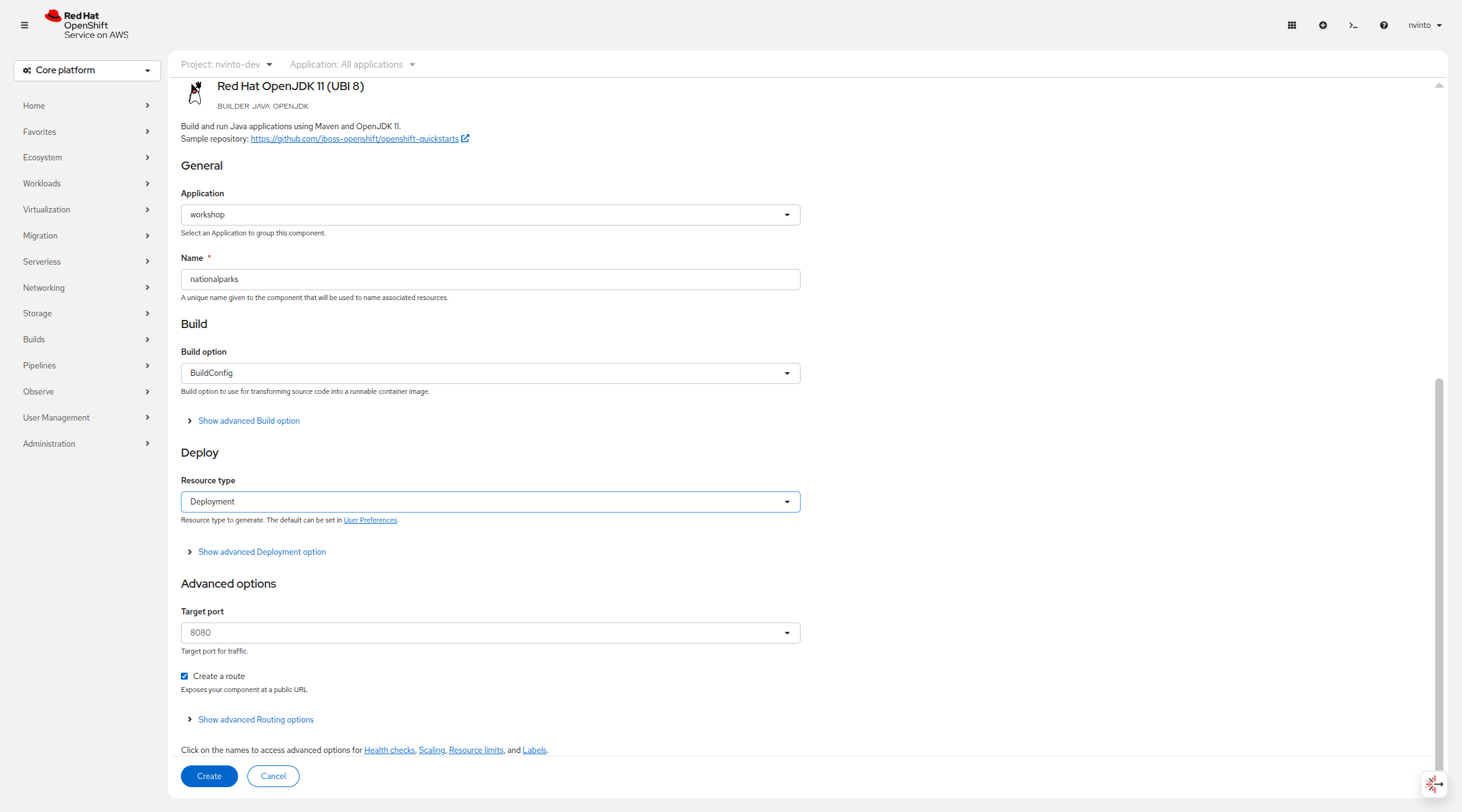Image resolution: width=1462 pixels, height=812 pixels.
Task: Open the Scaling advanced options
Action: click(432, 750)
